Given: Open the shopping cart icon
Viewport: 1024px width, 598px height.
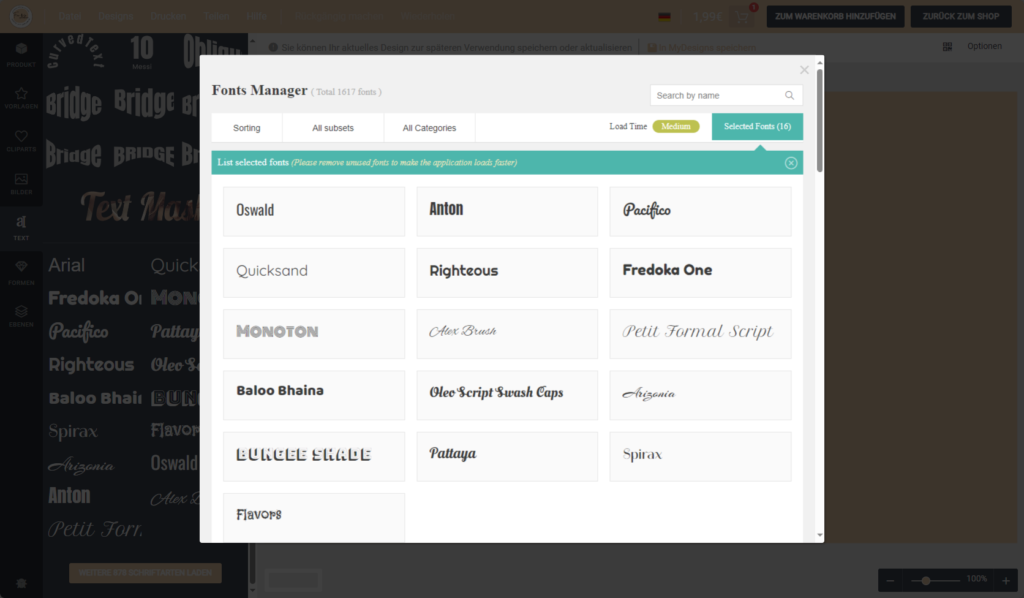Looking at the screenshot, I should click(743, 16).
